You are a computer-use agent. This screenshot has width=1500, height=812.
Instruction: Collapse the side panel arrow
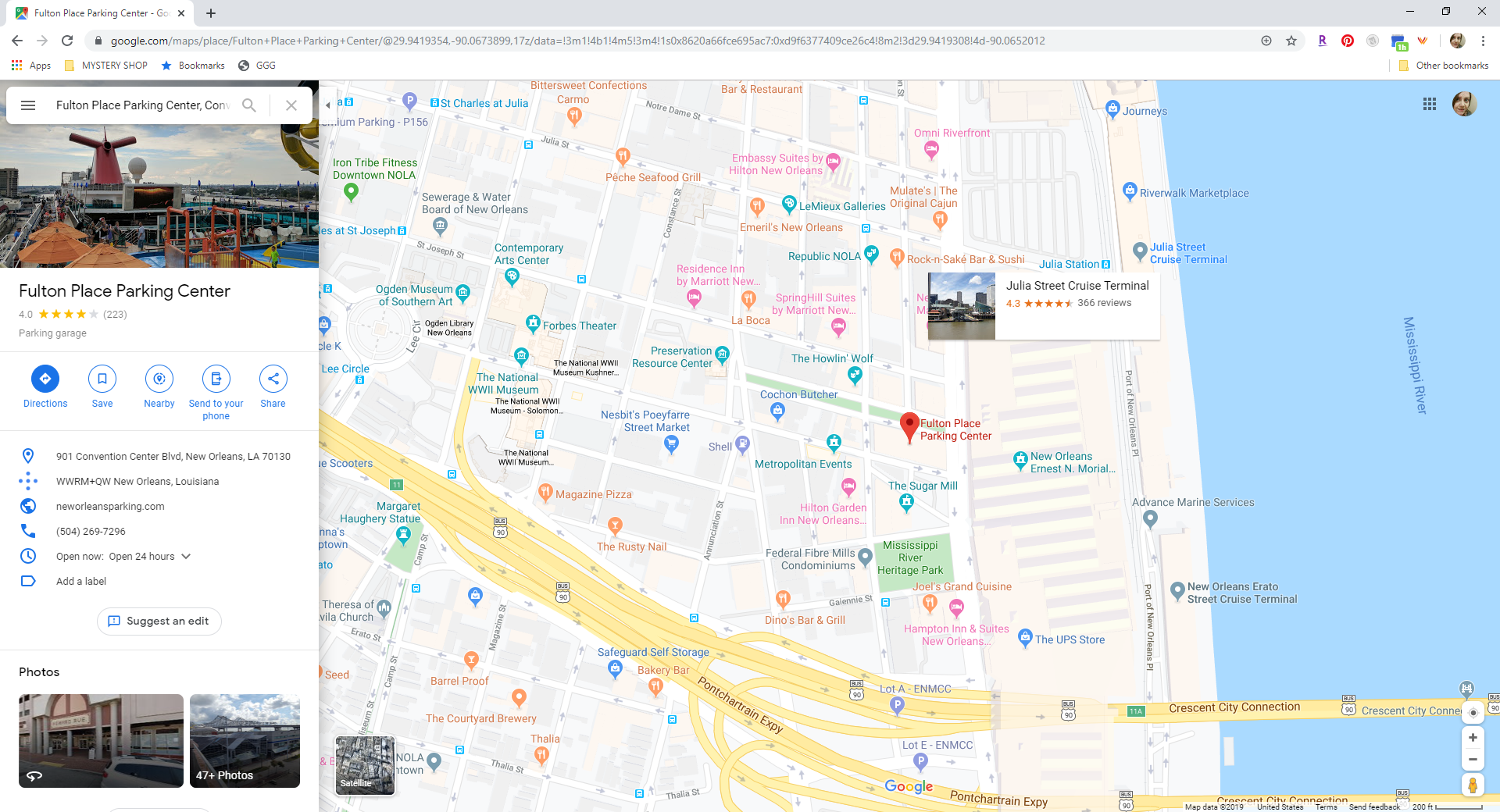[328, 104]
